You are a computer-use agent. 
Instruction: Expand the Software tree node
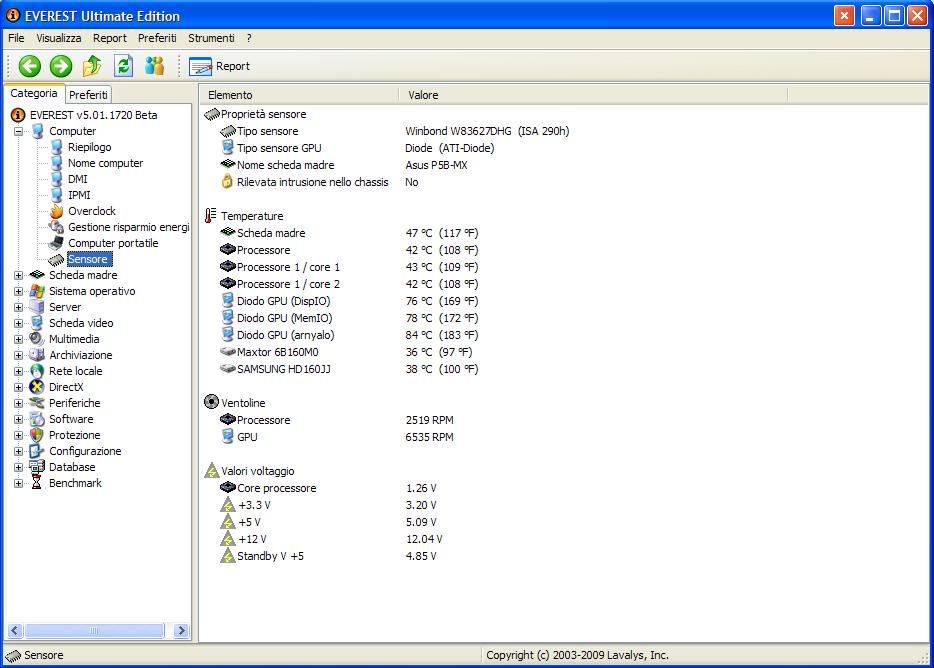click(18, 419)
